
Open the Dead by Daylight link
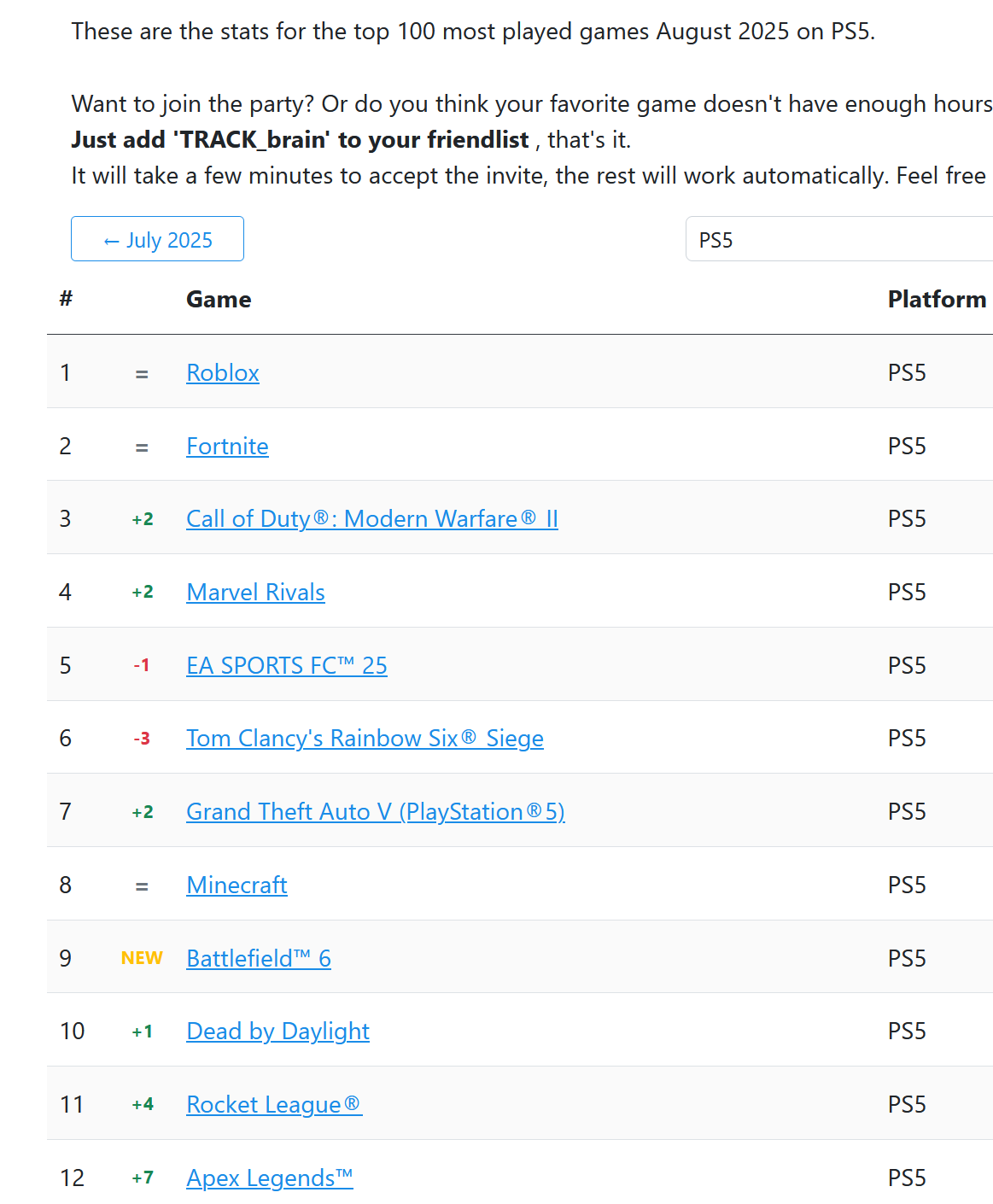click(277, 1032)
